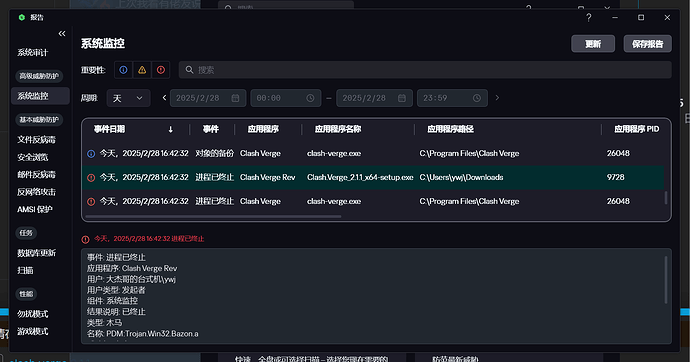Open 数据库更新 task report
This screenshot has height=362, width=690.
pos(36,253)
